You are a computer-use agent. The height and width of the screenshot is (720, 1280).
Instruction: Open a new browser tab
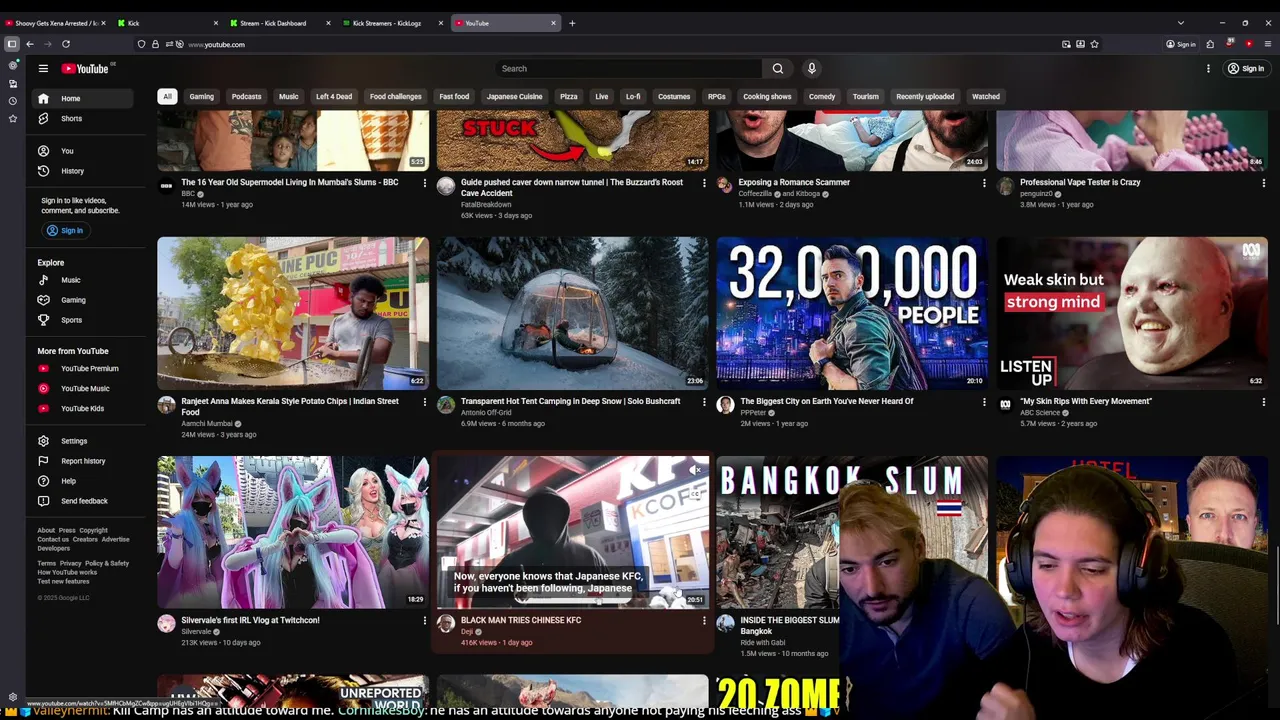tap(572, 23)
